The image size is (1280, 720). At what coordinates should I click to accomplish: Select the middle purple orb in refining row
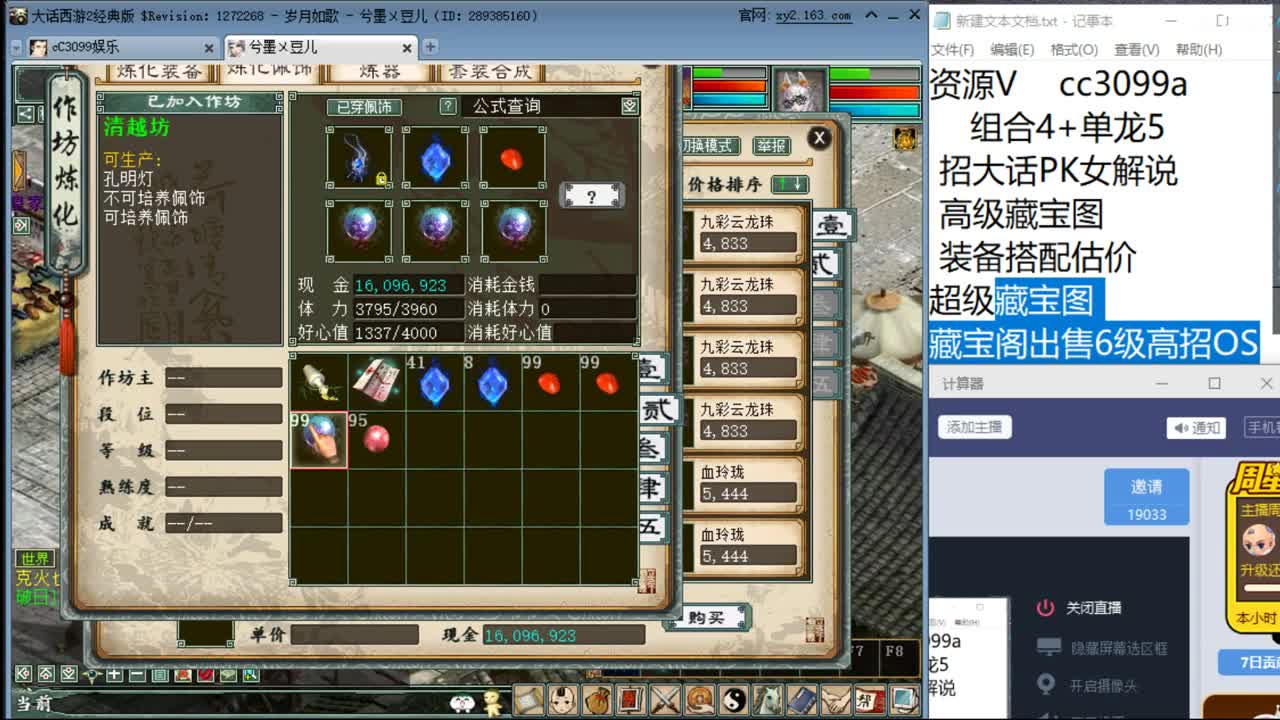coord(435,231)
